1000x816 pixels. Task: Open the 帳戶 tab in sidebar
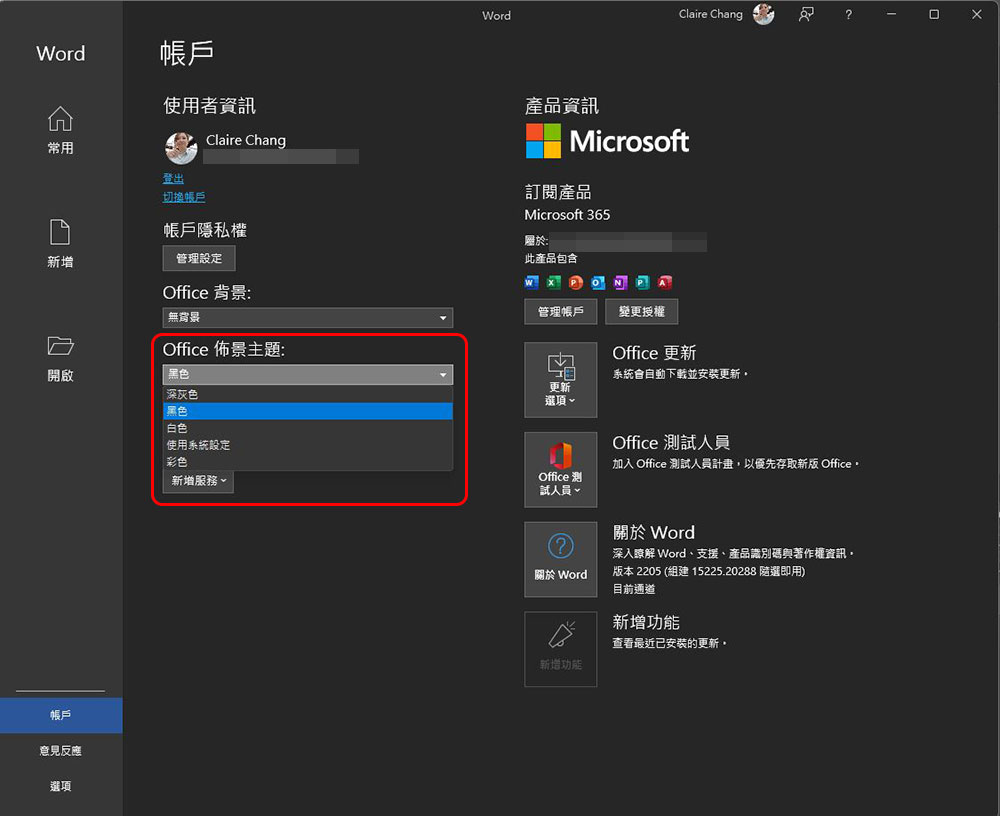pyautogui.click(x=61, y=715)
